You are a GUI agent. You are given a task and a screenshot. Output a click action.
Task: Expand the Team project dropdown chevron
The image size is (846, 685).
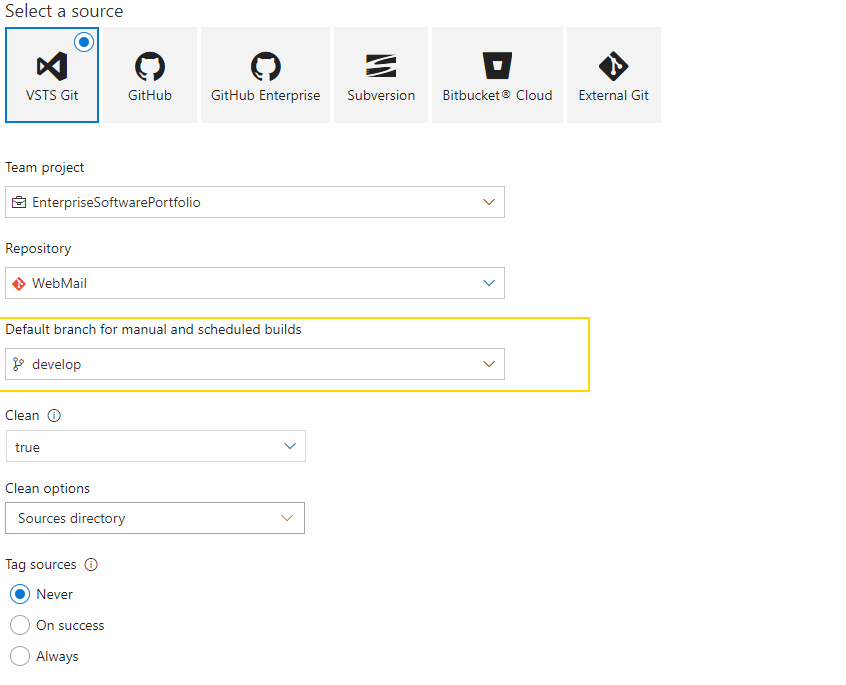click(489, 202)
